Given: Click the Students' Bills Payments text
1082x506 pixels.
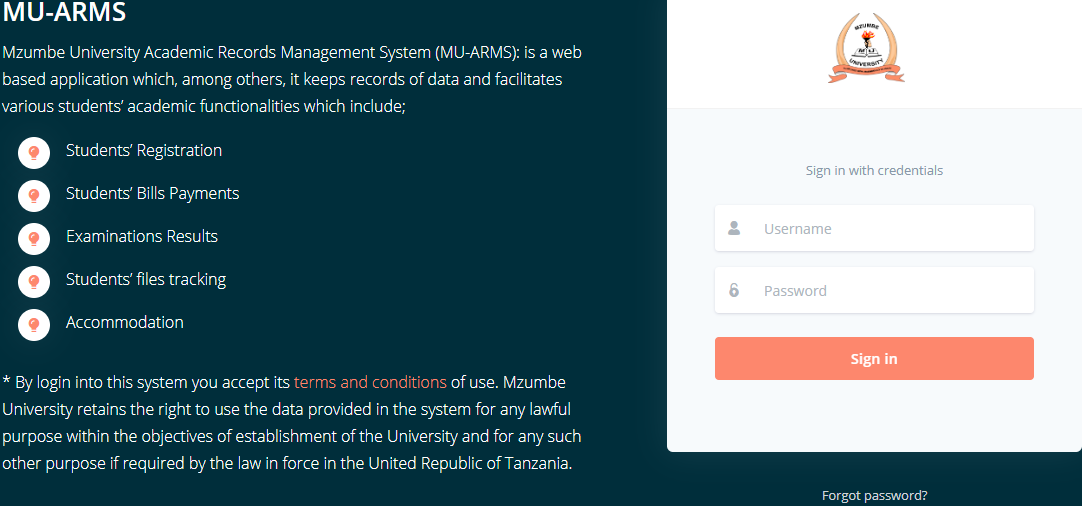Looking at the screenshot, I should coord(153,193).
